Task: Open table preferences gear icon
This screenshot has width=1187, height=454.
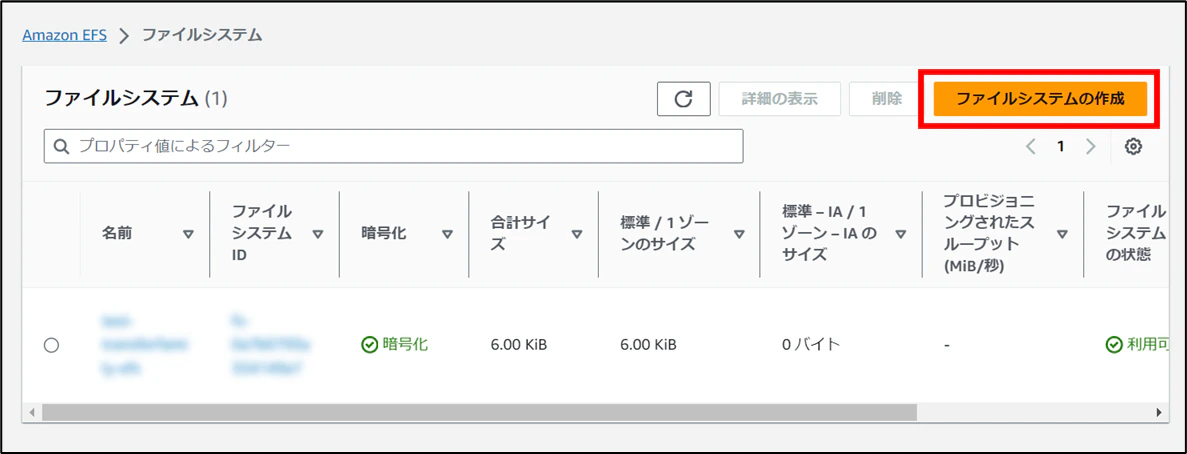Action: (x=1133, y=147)
